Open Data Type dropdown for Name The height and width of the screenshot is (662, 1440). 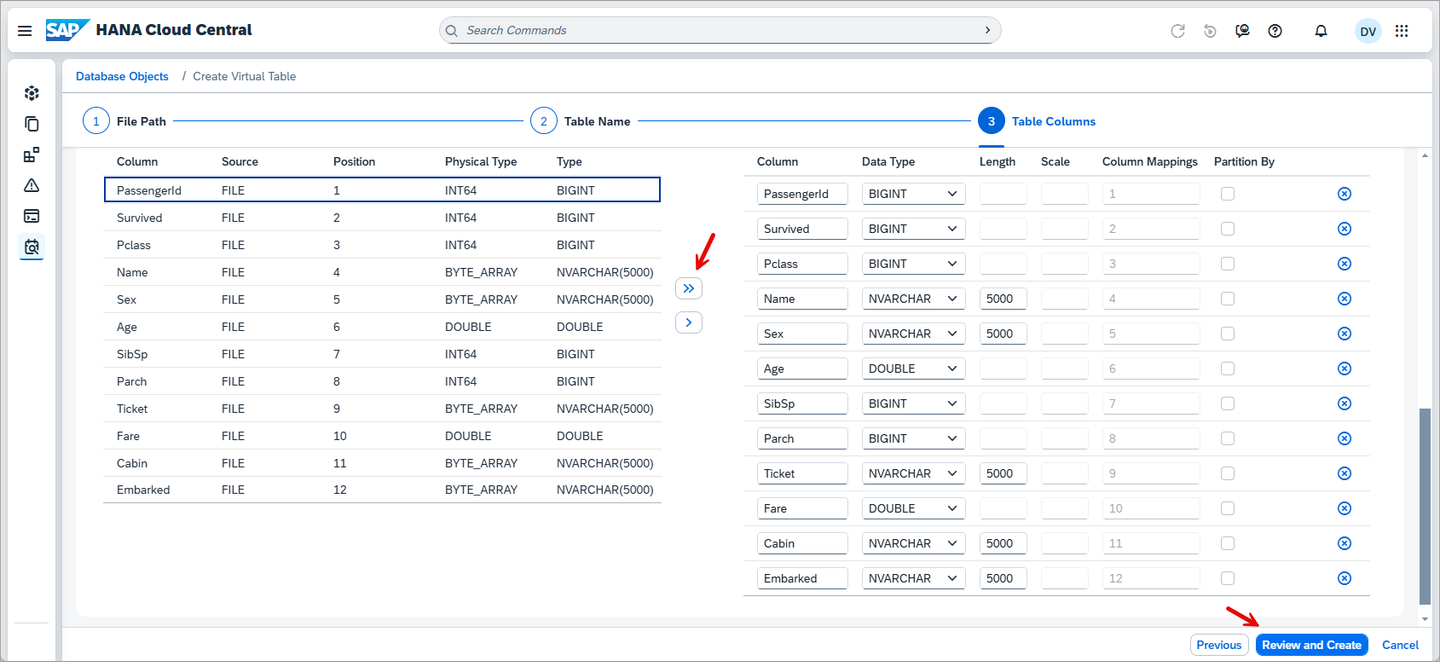[913, 299]
